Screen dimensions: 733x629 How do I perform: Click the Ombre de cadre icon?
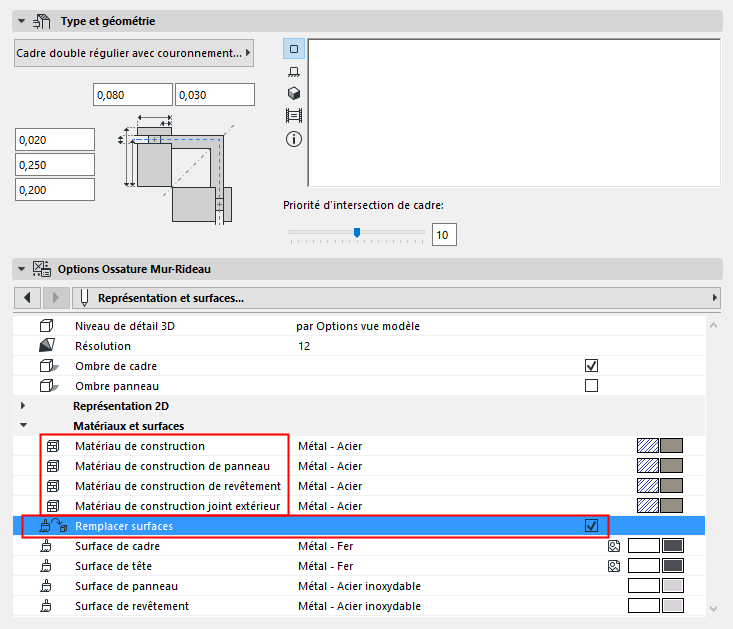point(49,366)
